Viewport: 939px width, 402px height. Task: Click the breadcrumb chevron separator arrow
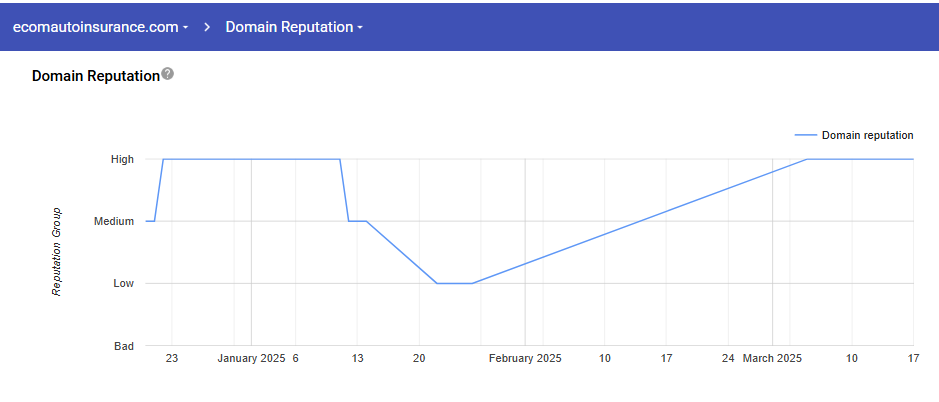[x=207, y=27]
